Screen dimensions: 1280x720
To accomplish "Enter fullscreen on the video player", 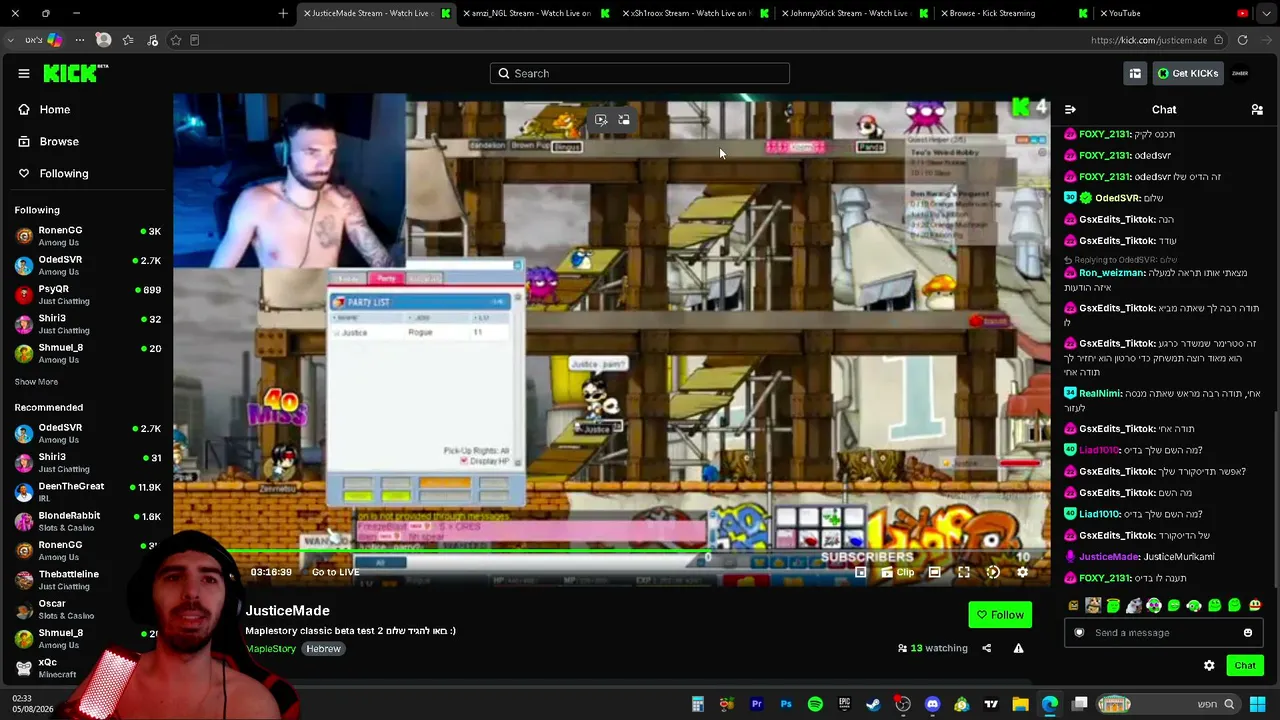I will (964, 572).
